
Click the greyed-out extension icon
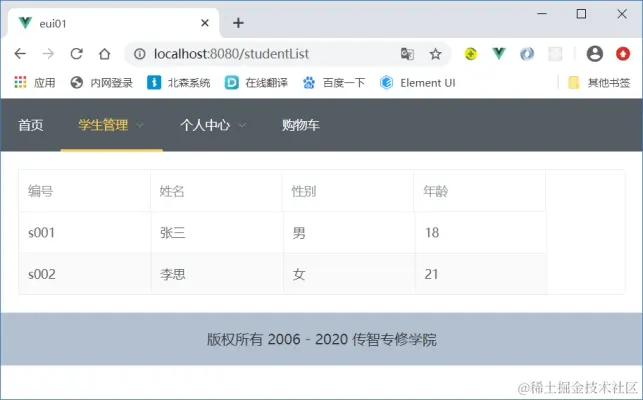click(x=555, y=54)
